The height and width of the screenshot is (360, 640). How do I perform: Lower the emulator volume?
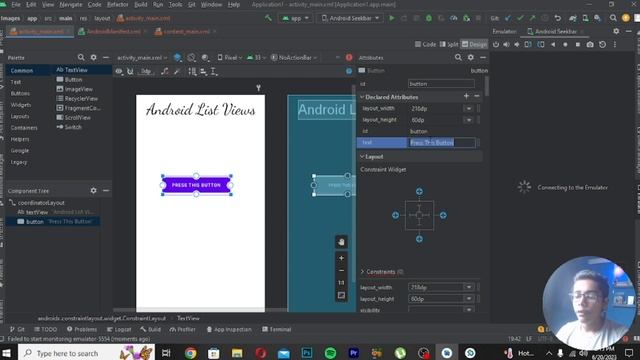[517, 44]
